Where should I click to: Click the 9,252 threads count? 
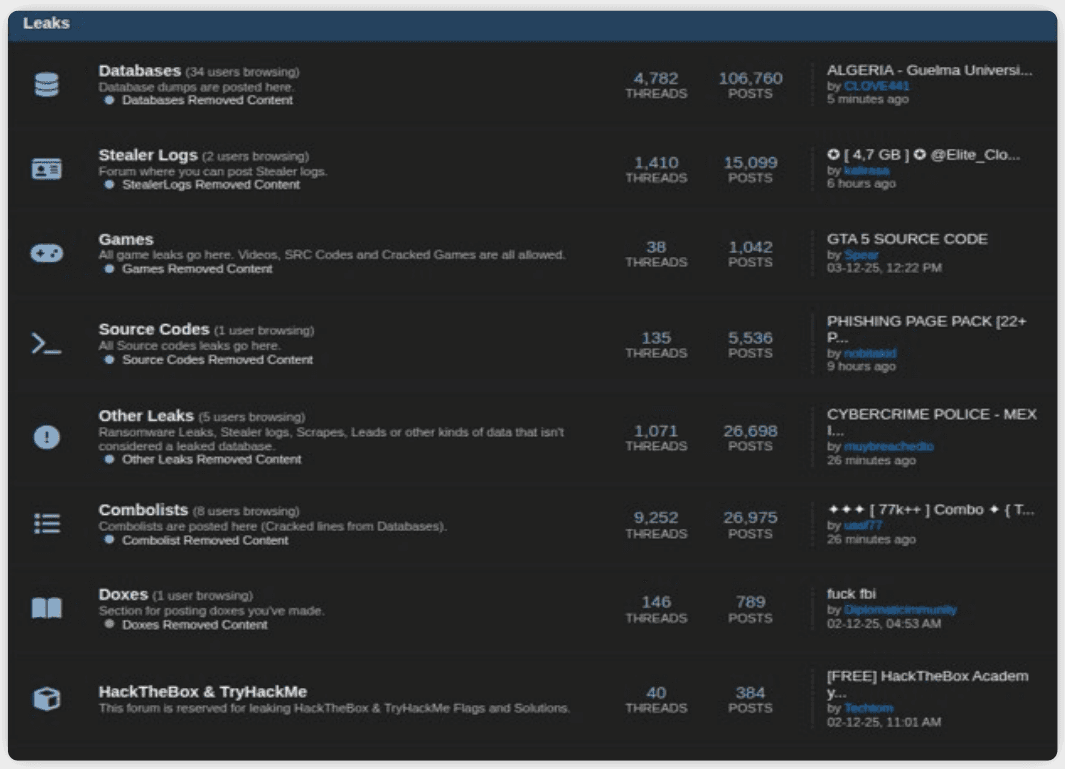(656, 518)
